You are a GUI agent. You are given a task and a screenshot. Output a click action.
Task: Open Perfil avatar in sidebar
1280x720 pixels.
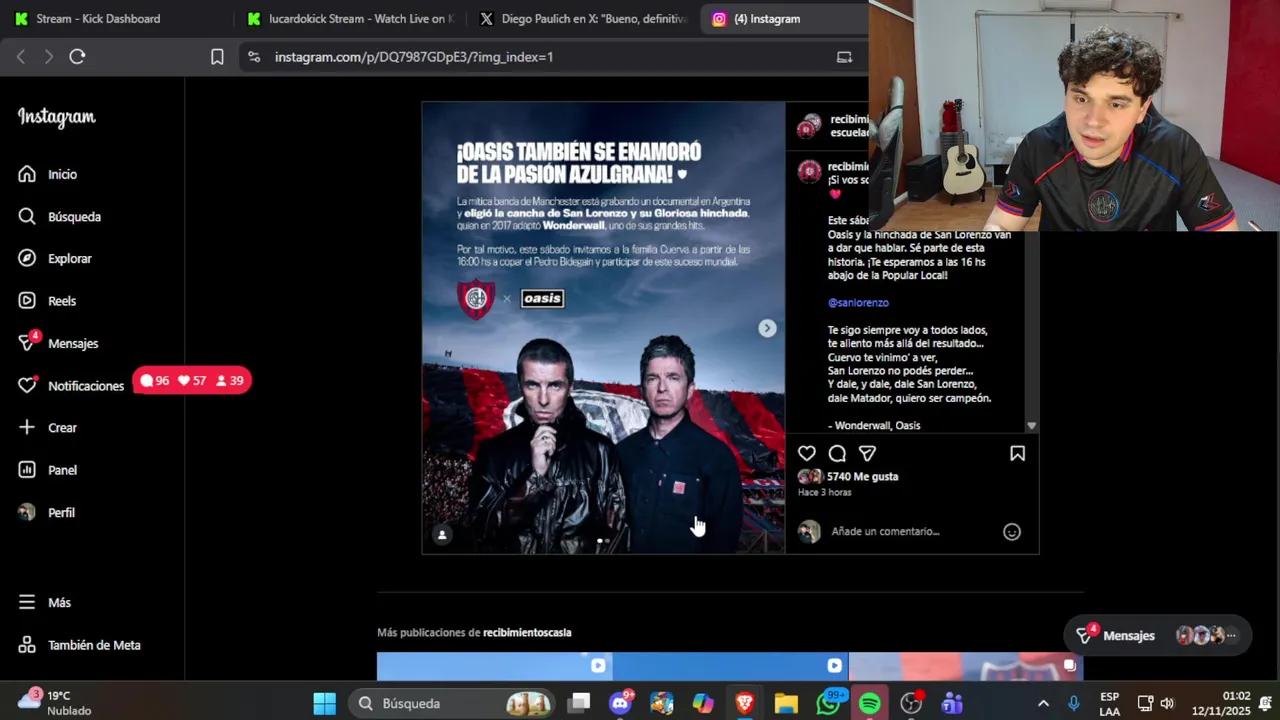pyautogui.click(x=27, y=512)
